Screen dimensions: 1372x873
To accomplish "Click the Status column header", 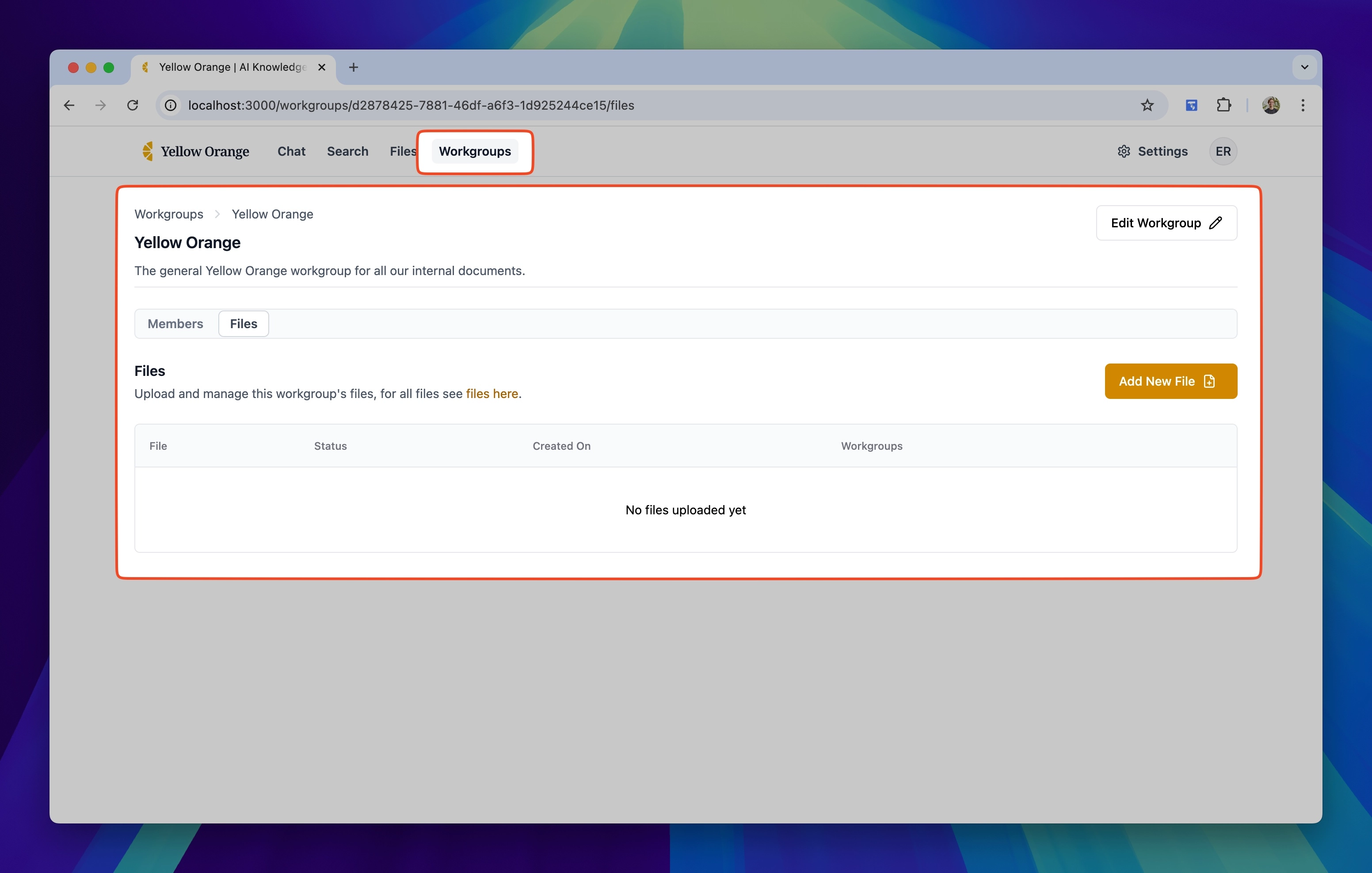I will coord(331,446).
